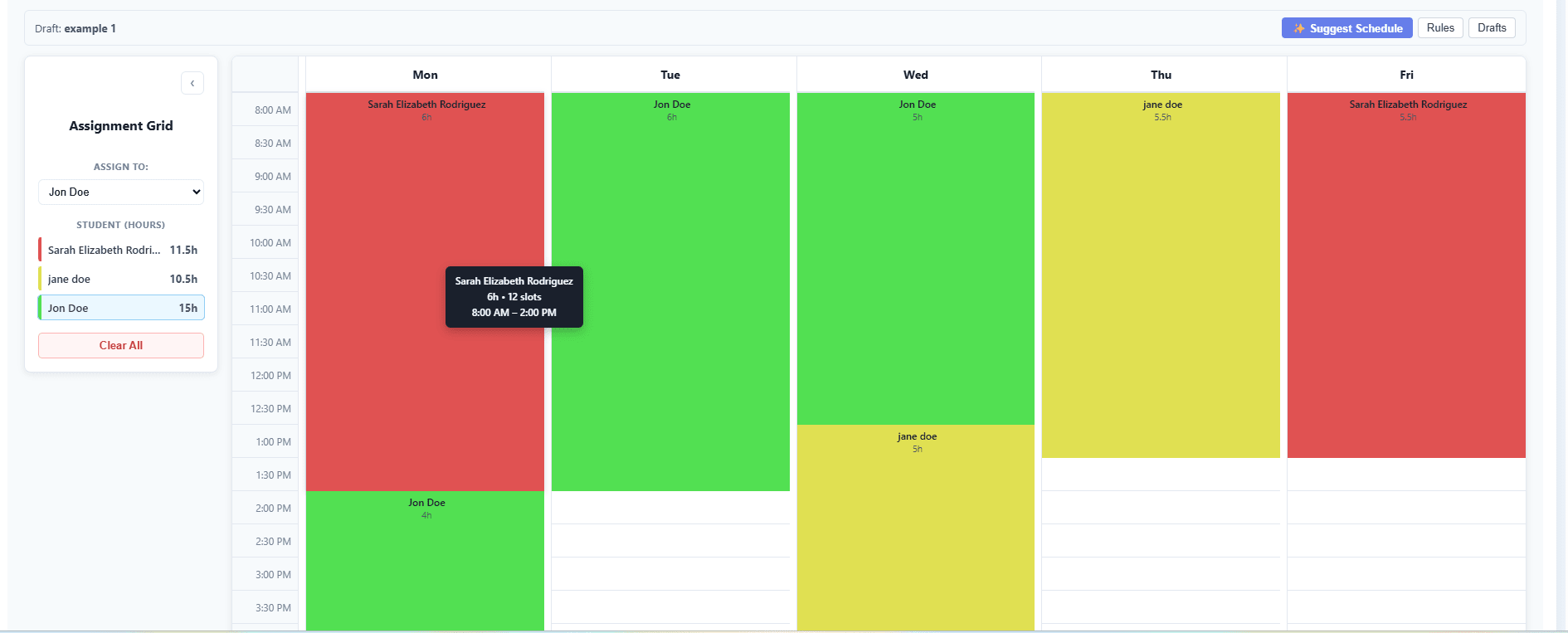Open the Drafts list
1568x633 pixels.
tap(1492, 28)
